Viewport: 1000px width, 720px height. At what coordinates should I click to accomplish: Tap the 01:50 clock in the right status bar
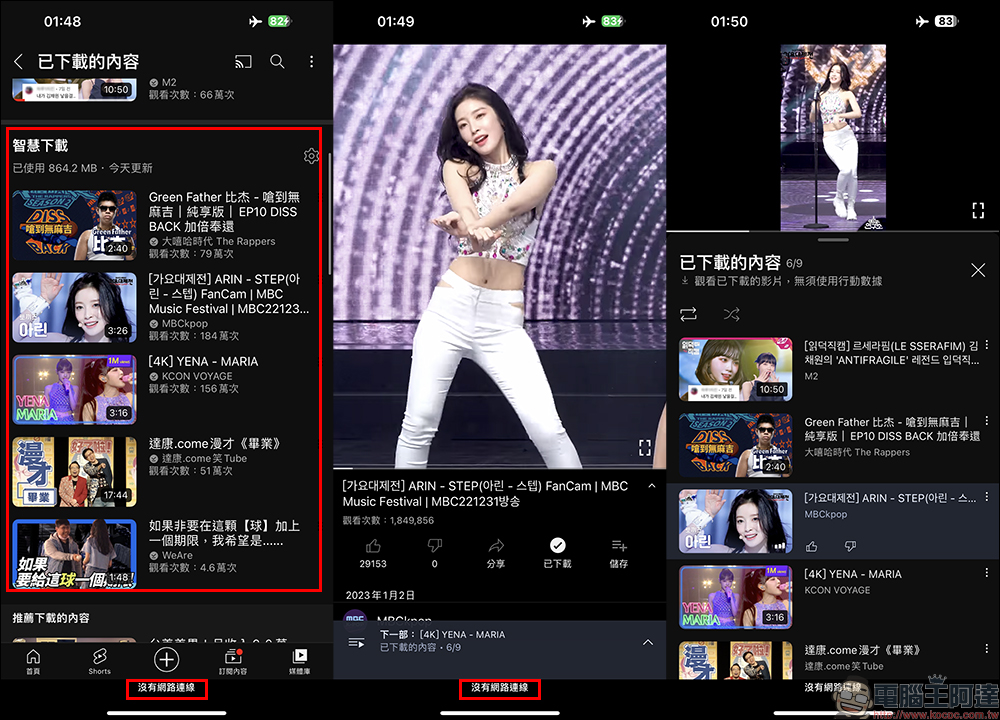[729, 21]
